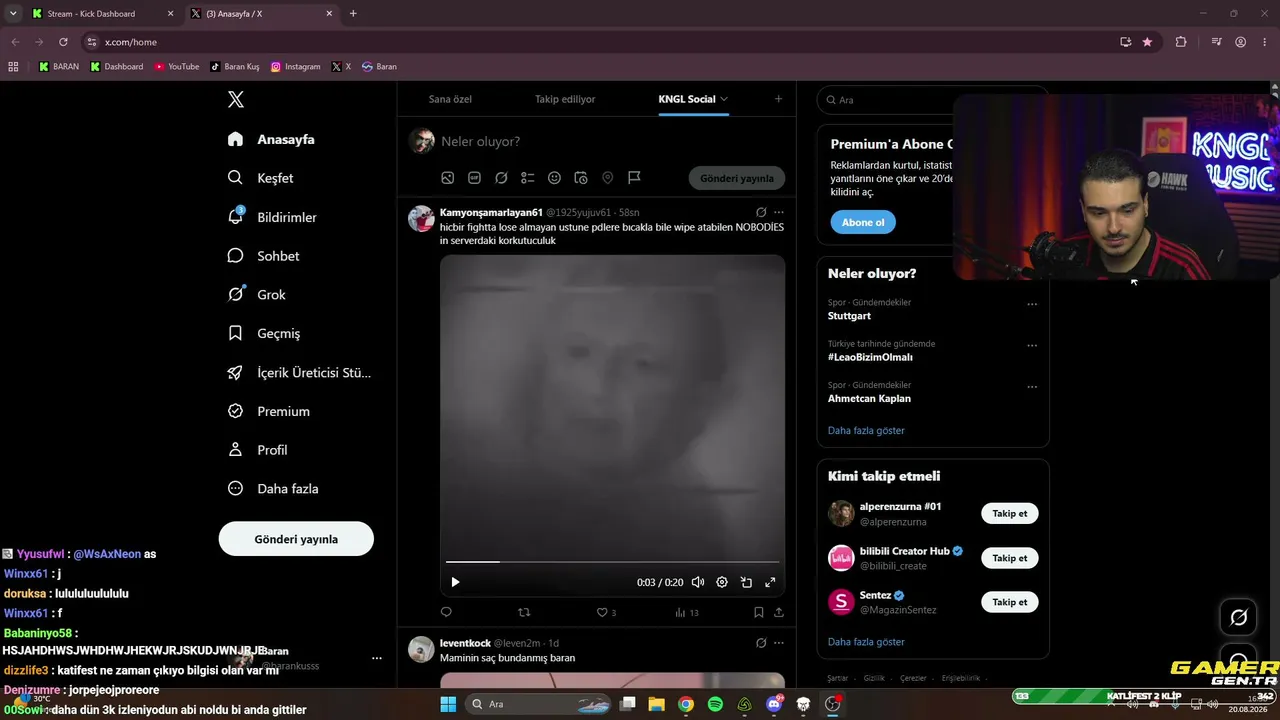Follow alperenzurna #01 with Takip et
This screenshot has width=1280, height=720.
click(1010, 514)
